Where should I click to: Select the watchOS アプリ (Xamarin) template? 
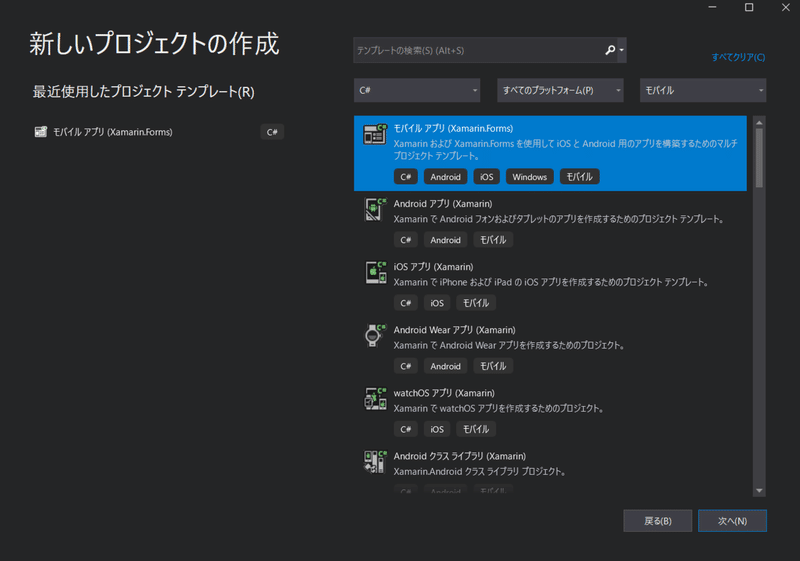[x=550, y=412]
